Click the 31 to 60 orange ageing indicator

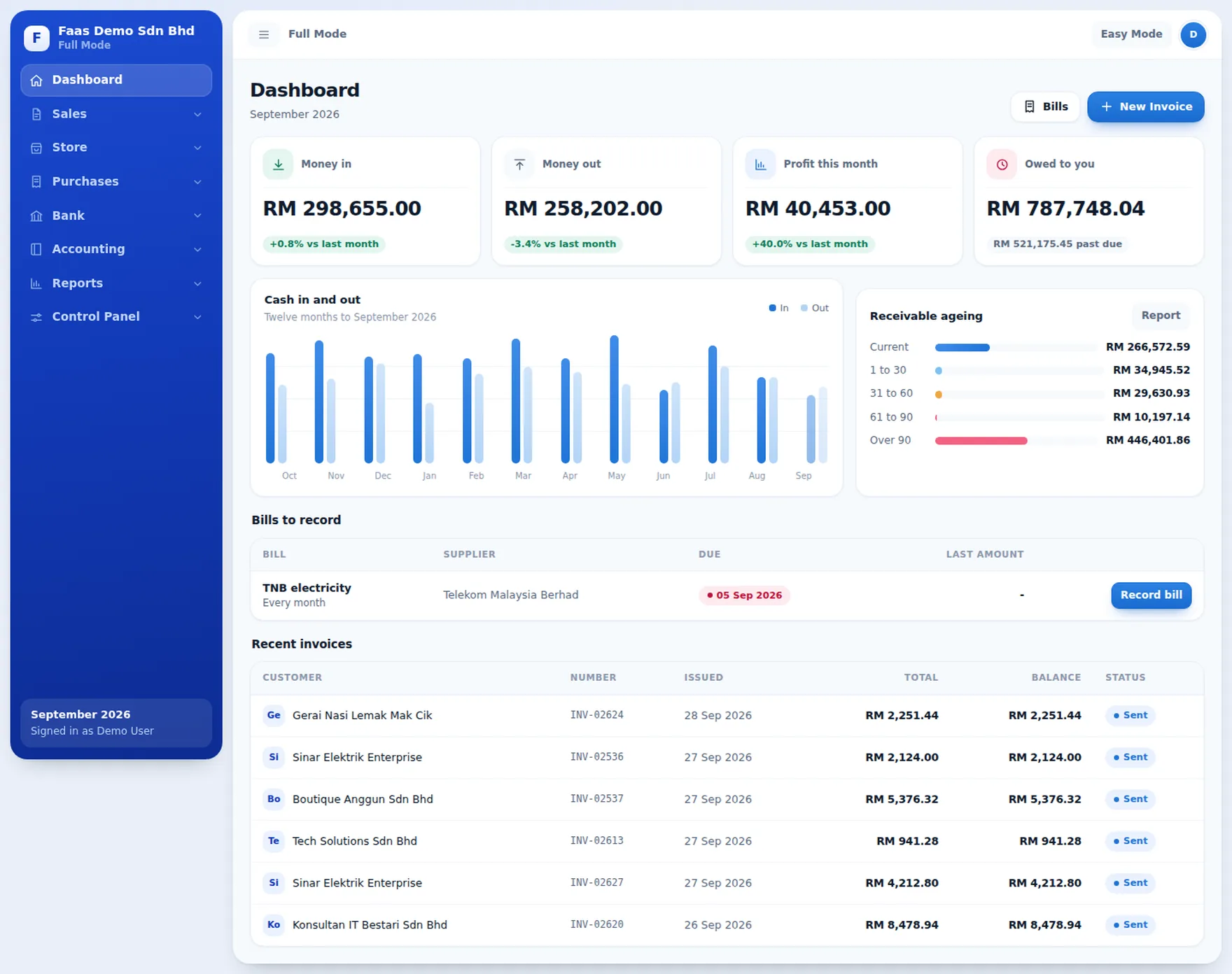[939, 395]
